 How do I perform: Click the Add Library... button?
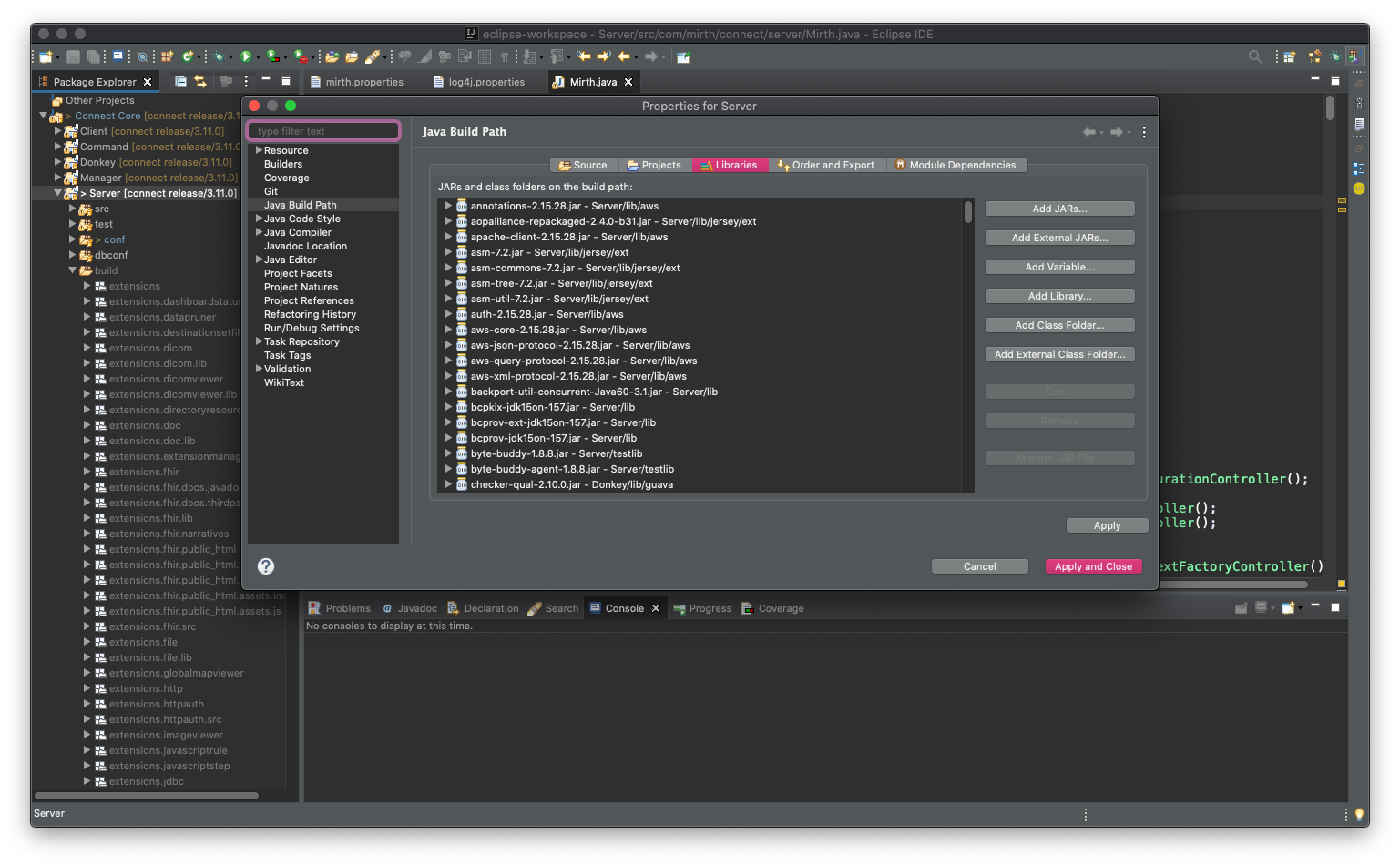click(x=1060, y=296)
